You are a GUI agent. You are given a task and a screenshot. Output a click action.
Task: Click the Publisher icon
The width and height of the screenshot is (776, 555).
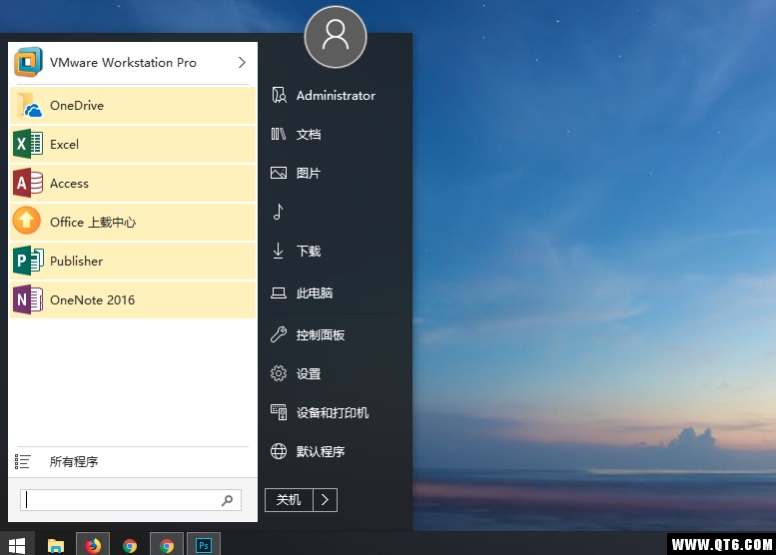tap(28, 260)
